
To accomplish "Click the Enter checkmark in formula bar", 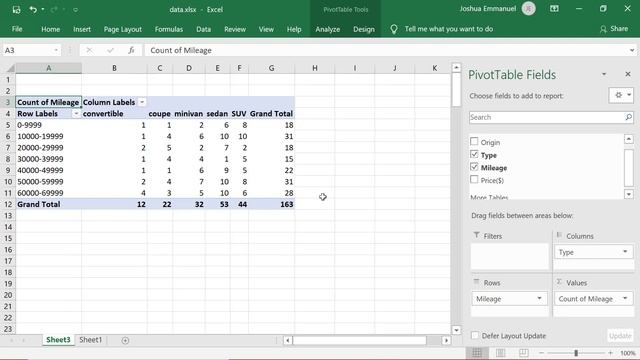I will (x=110, y=50).
